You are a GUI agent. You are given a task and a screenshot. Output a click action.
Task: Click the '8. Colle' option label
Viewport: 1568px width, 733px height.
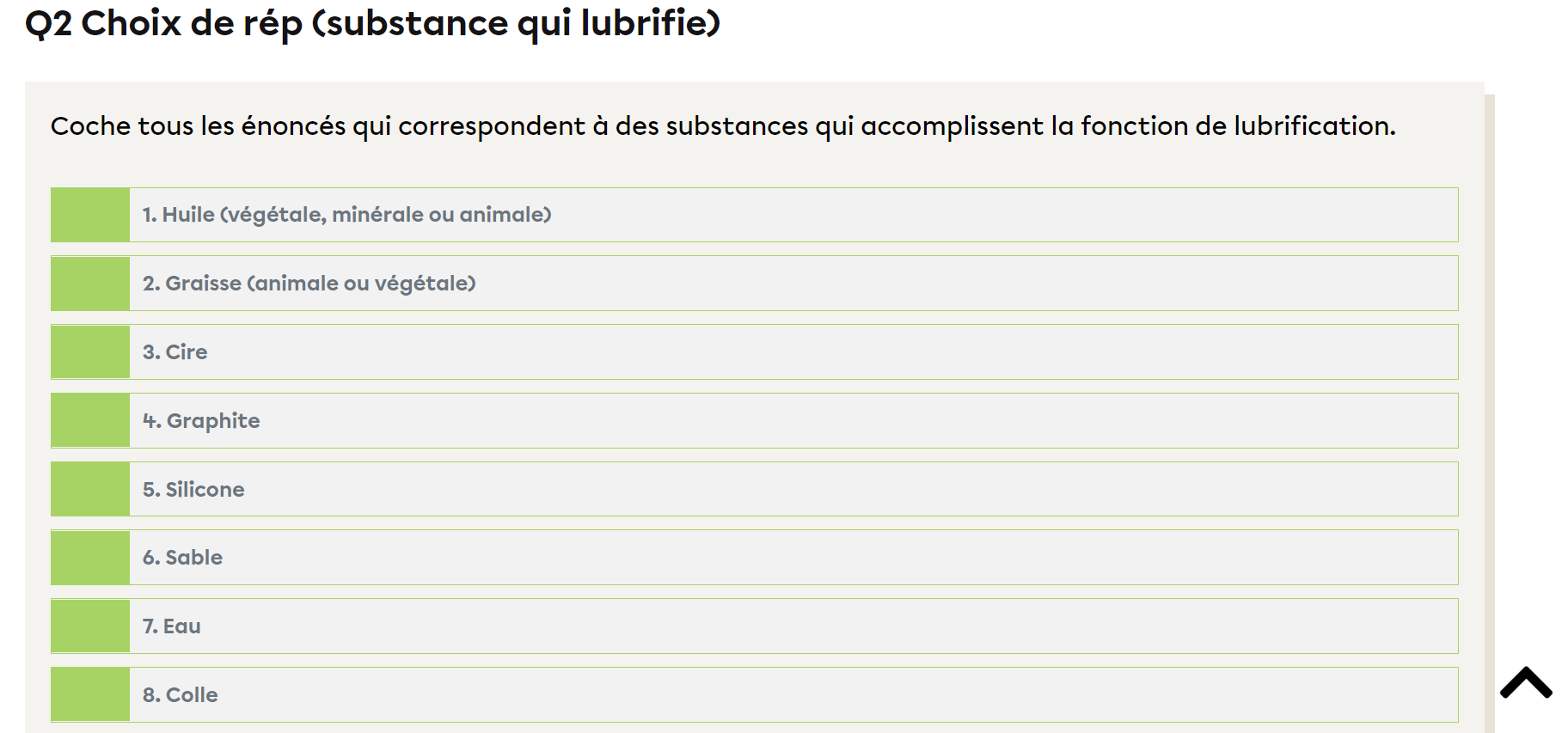click(x=181, y=695)
